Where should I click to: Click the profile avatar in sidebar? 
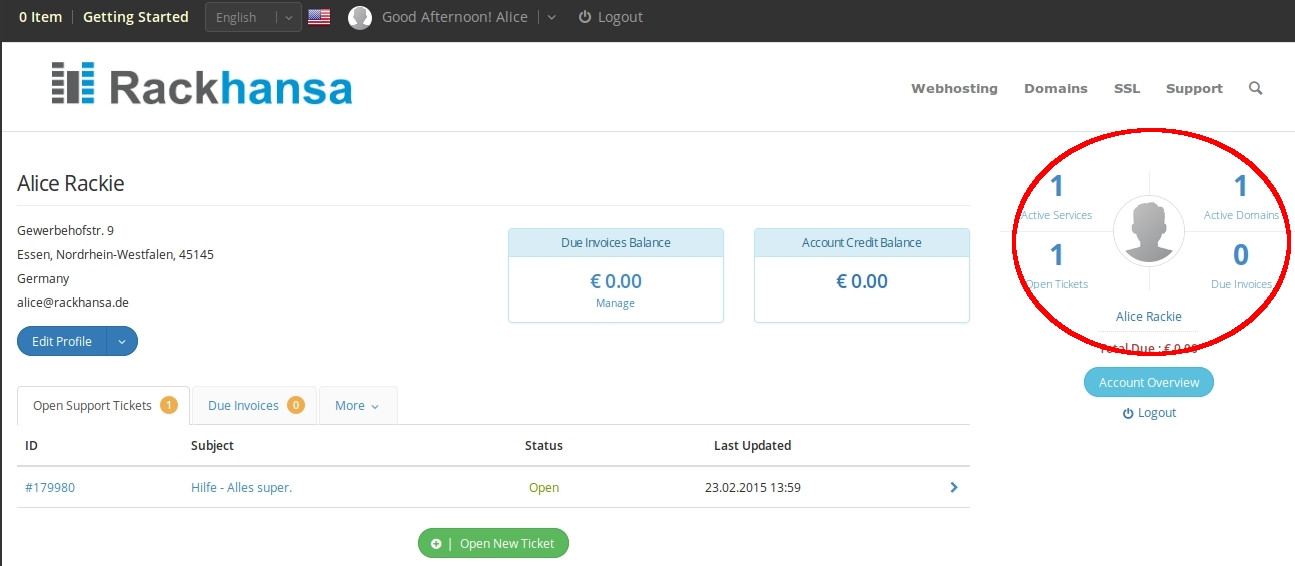point(1148,231)
